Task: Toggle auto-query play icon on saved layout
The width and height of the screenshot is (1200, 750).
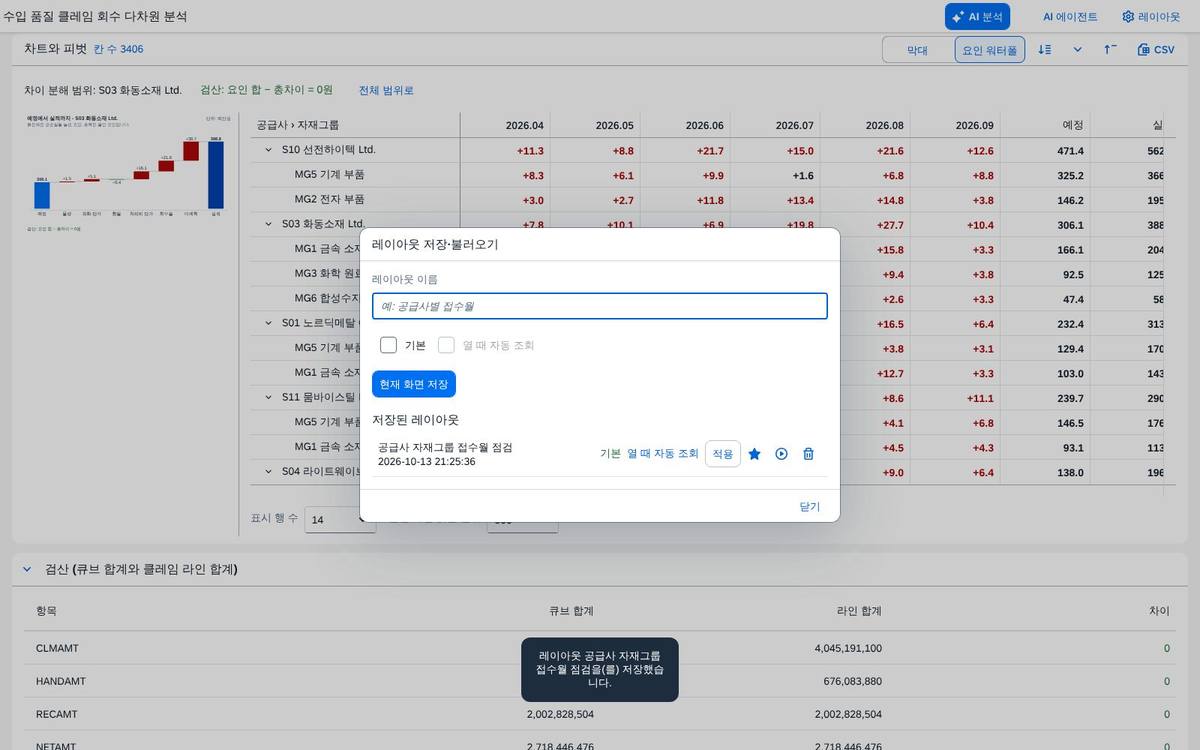Action: tap(782, 454)
